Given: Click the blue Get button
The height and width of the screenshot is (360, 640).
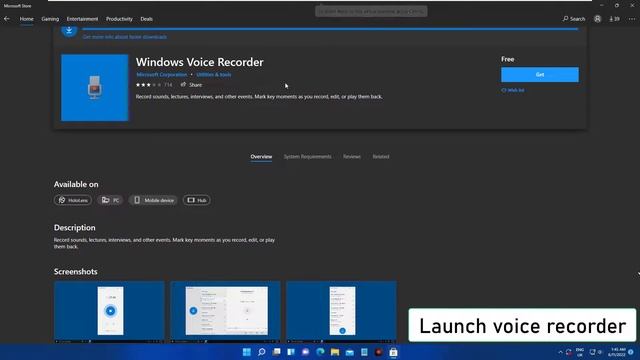Looking at the screenshot, I should (x=540, y=75).
